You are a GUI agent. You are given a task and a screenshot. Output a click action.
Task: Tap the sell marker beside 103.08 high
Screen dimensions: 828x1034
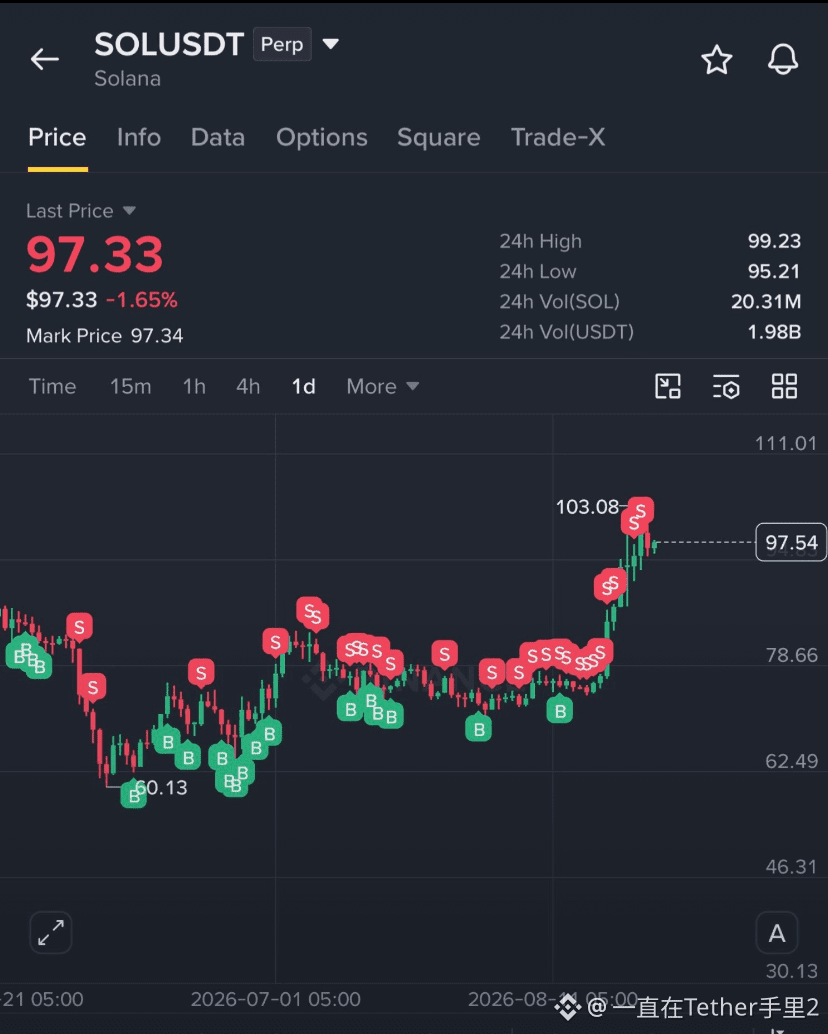[x=640, y=511]
